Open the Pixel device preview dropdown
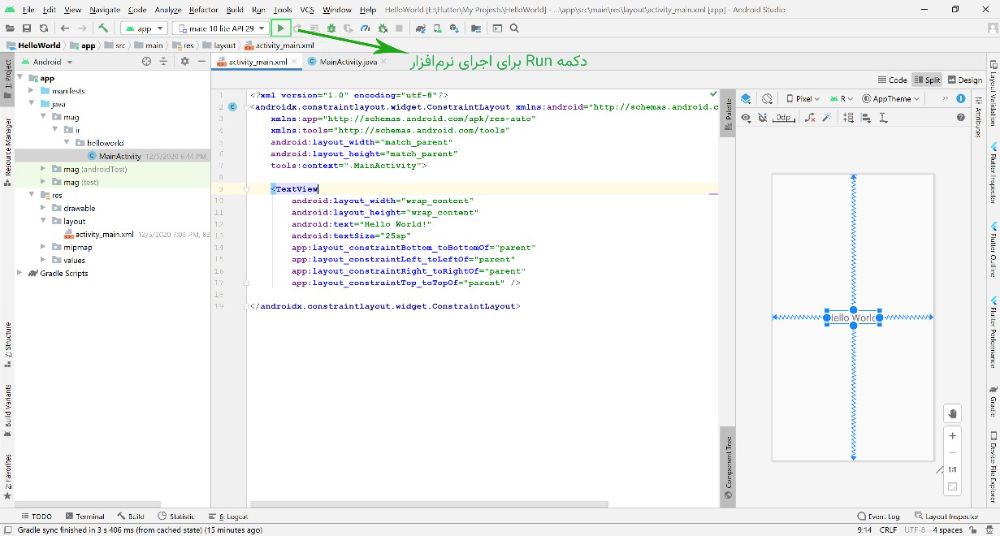 click(803, 99)
